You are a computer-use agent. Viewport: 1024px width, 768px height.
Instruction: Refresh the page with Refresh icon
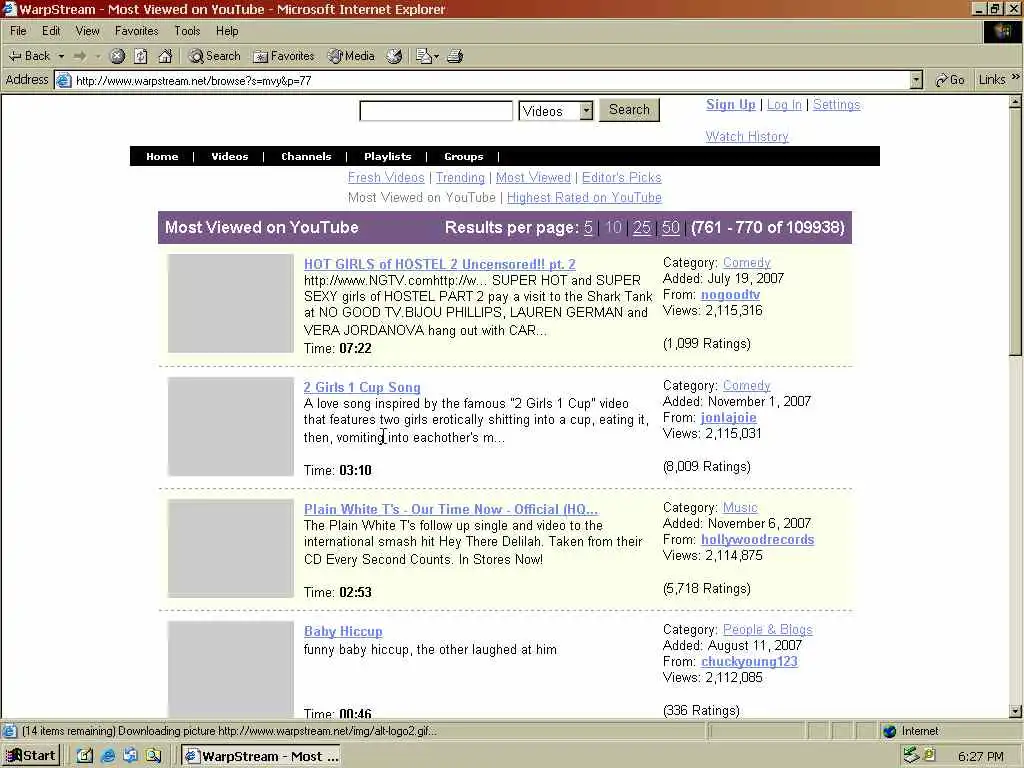coord(141,56)
